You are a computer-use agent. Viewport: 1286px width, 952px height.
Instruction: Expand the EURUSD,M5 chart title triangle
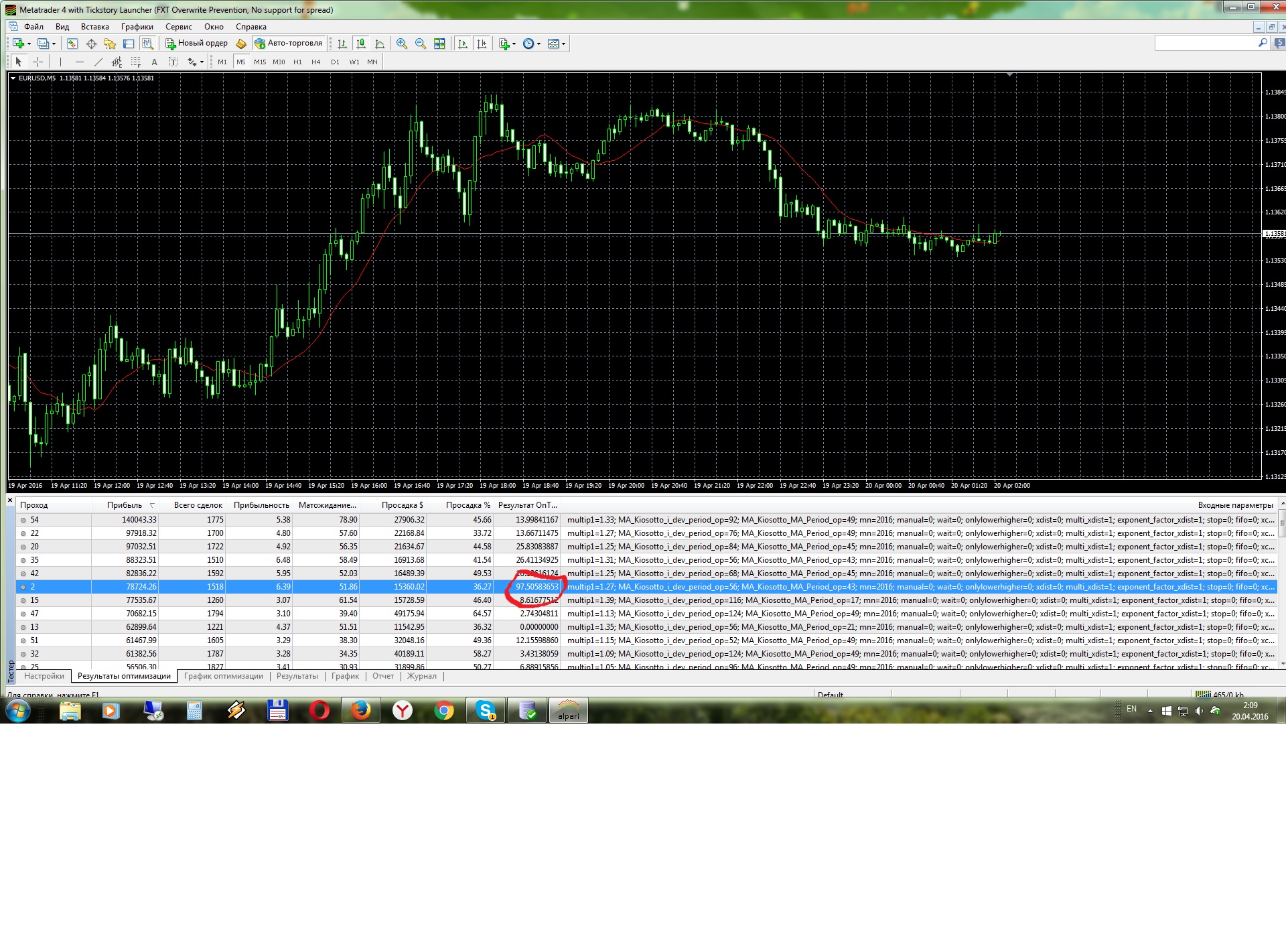pyautogui.click(x=13, y=78)
